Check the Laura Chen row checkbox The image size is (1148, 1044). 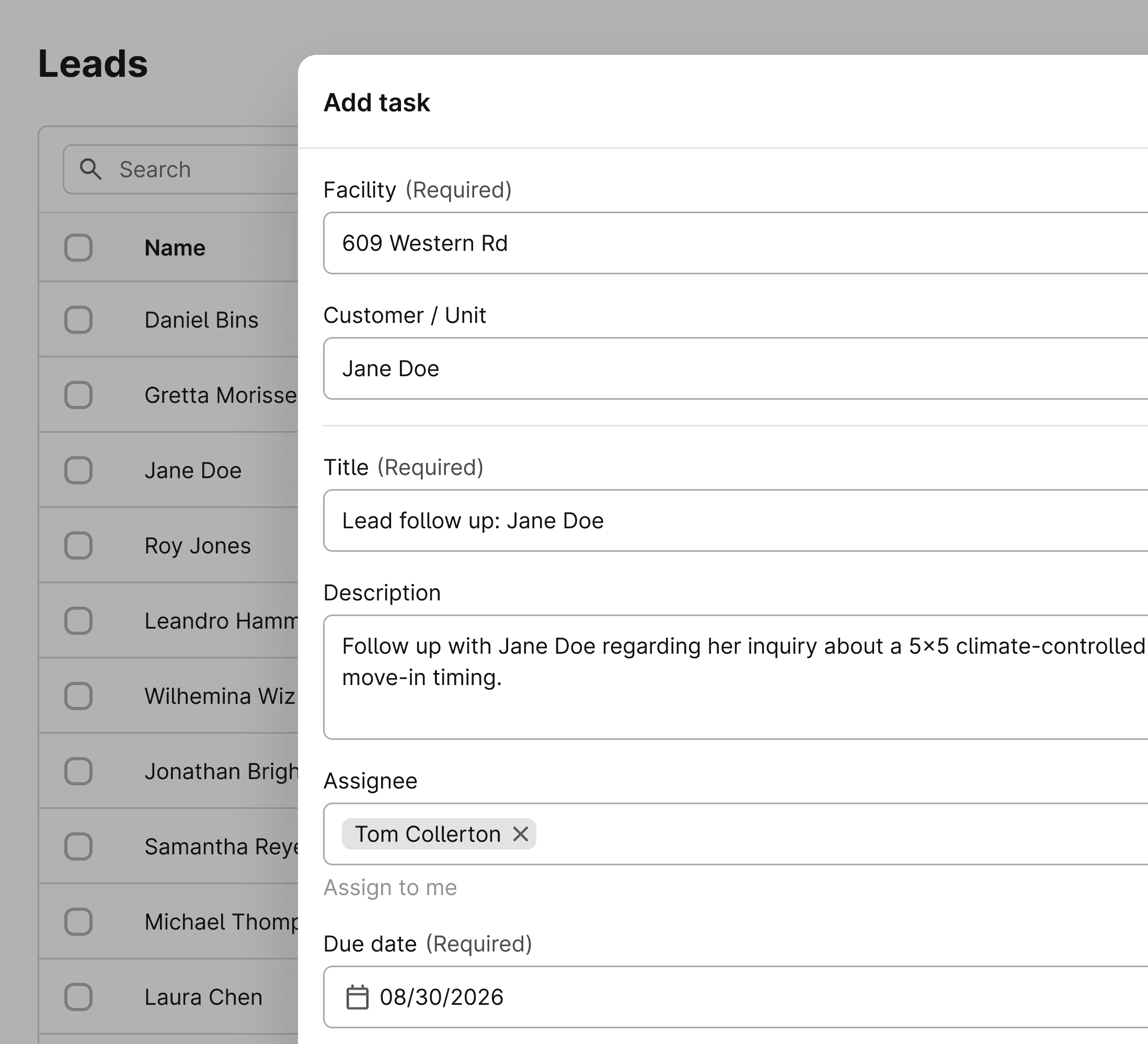(78, 997)
